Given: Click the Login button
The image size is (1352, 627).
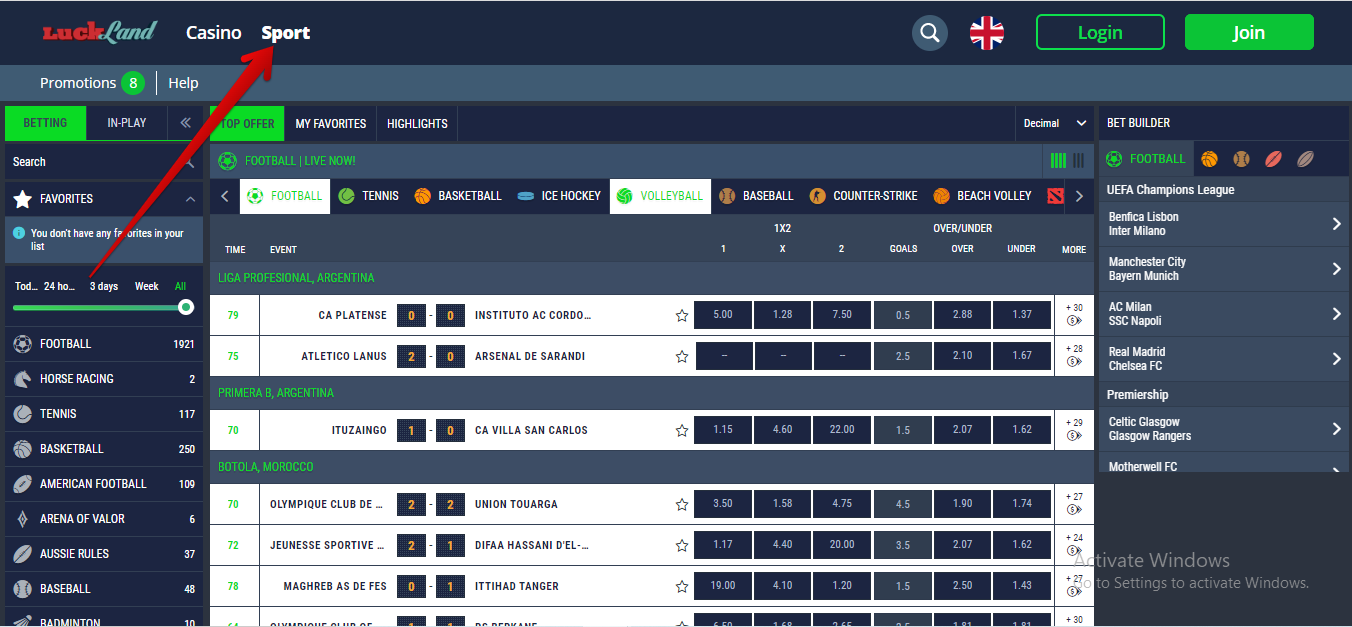Looking at the screenshot, I should click(x=1100, y=33).
